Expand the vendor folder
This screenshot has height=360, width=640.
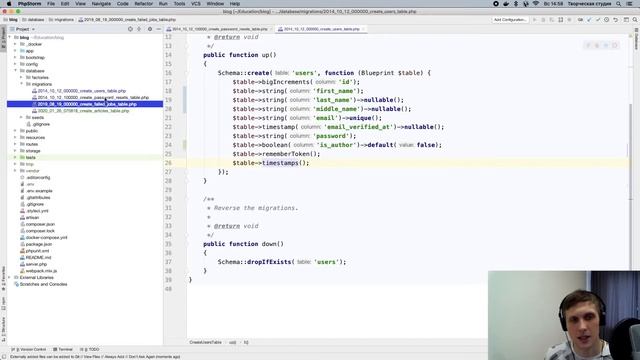tap(16, 171)
